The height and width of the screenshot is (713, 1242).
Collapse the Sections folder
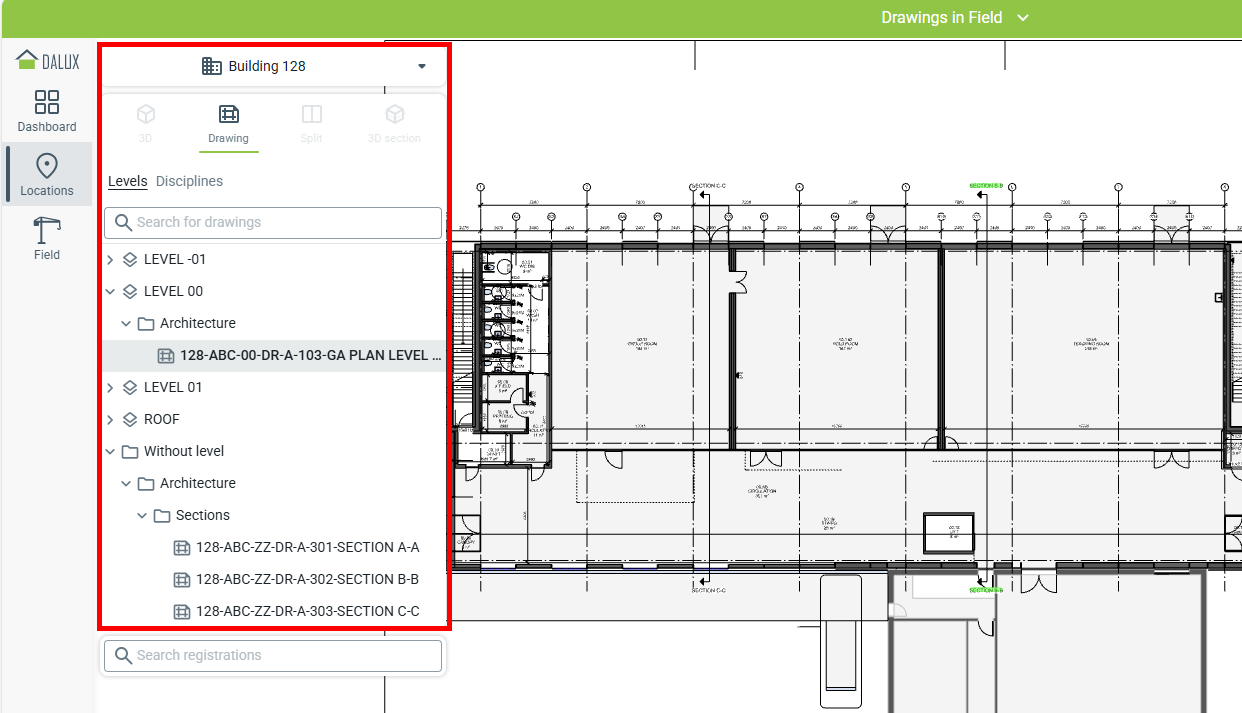pyautogui.click(x=142, y=516)
